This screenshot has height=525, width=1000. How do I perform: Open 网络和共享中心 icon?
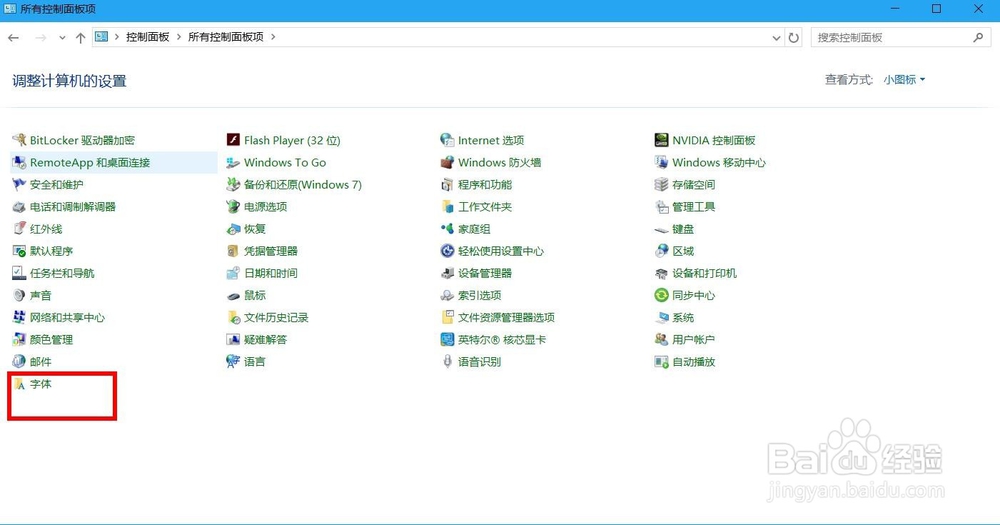pyautogui.click(x=19, y=317)
